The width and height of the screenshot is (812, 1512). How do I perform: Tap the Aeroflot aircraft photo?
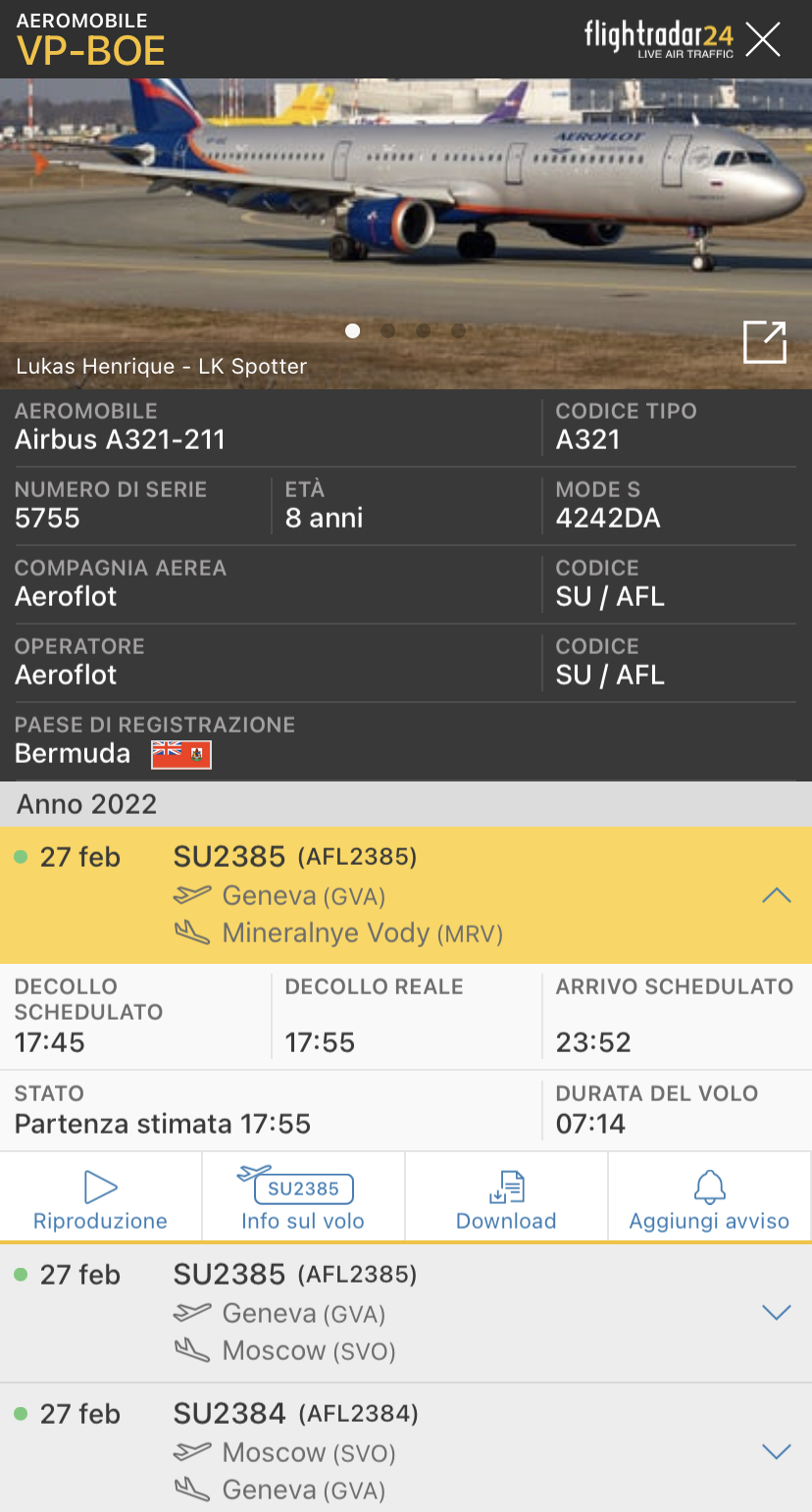coord(406,196)
